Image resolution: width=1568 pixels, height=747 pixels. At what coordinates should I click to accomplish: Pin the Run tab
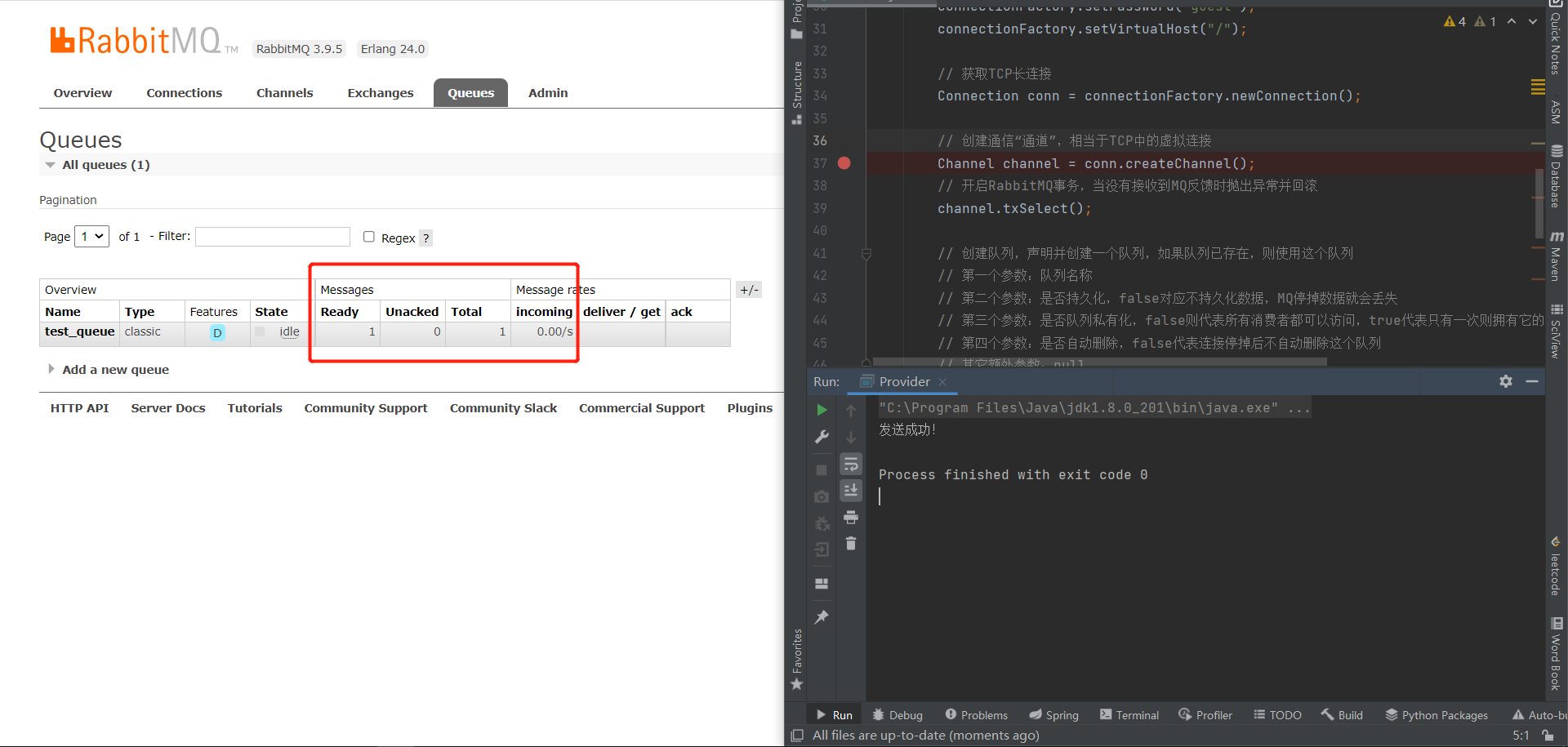point(822,617)
